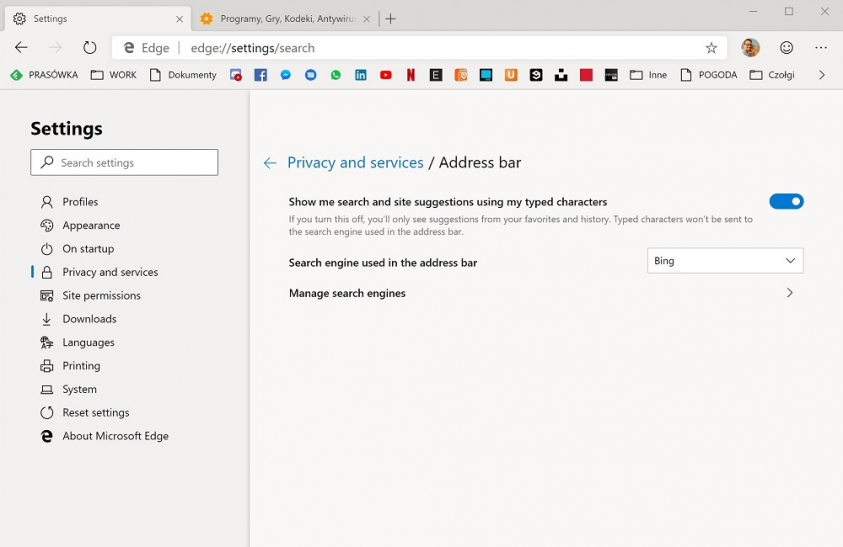Click the smiley feedback icon
This screenshot has width=843, height=547.
coord(786,48)
